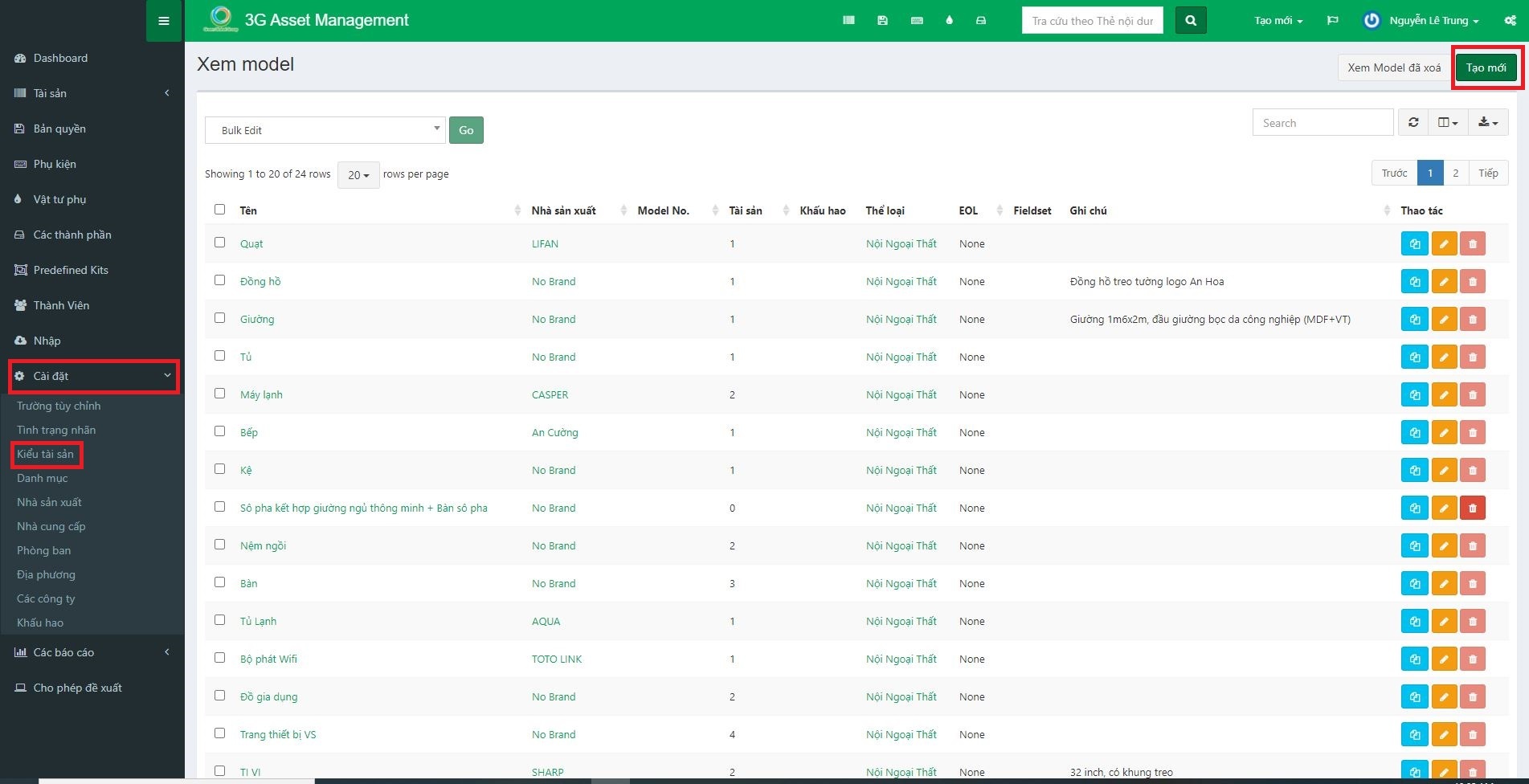Click the table Search input field
This screenshot has width=1529, height=784.
[x=1322, y=123]
